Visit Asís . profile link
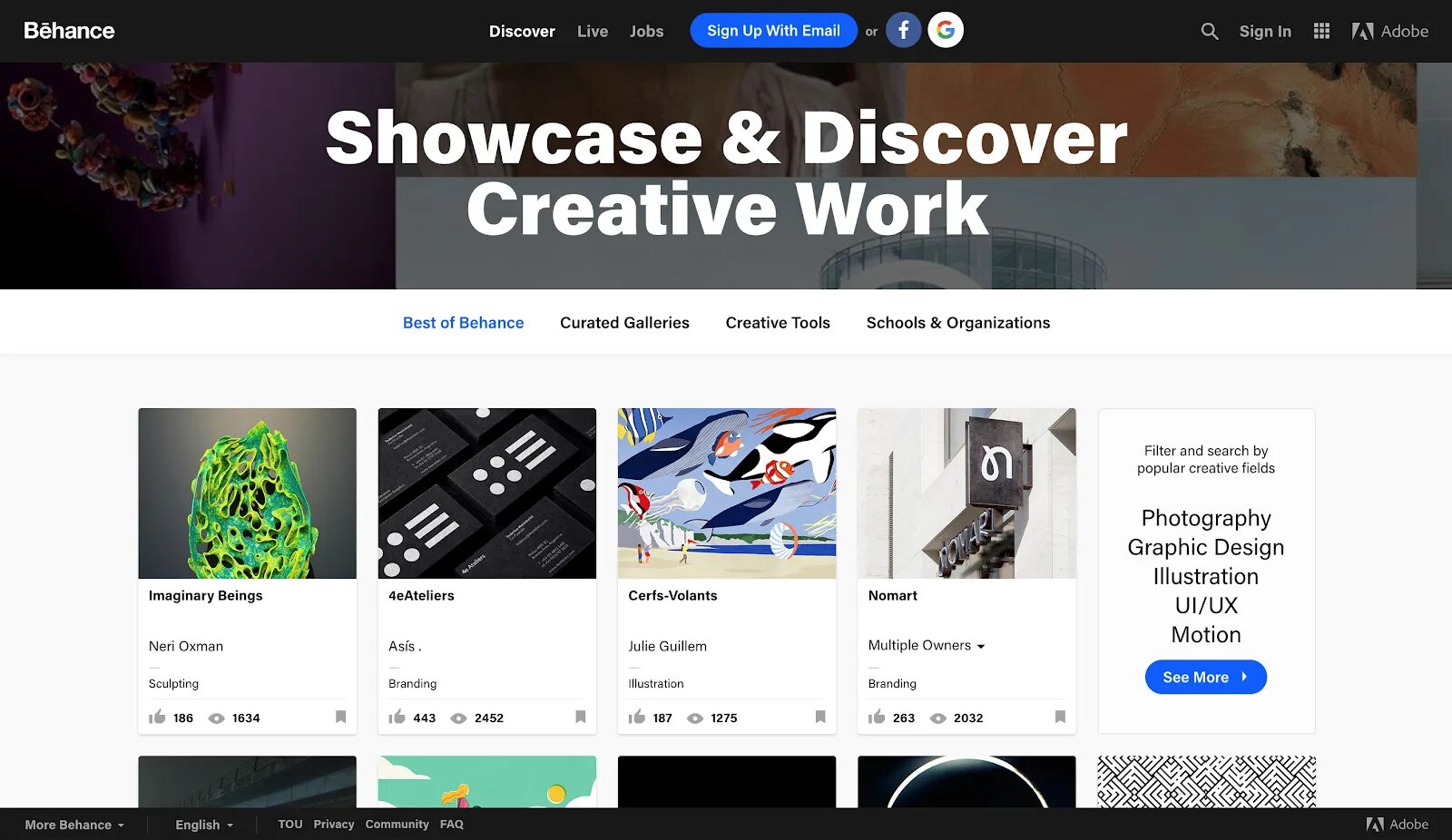The image size is (1452, 840). click(x=405, y=646)
